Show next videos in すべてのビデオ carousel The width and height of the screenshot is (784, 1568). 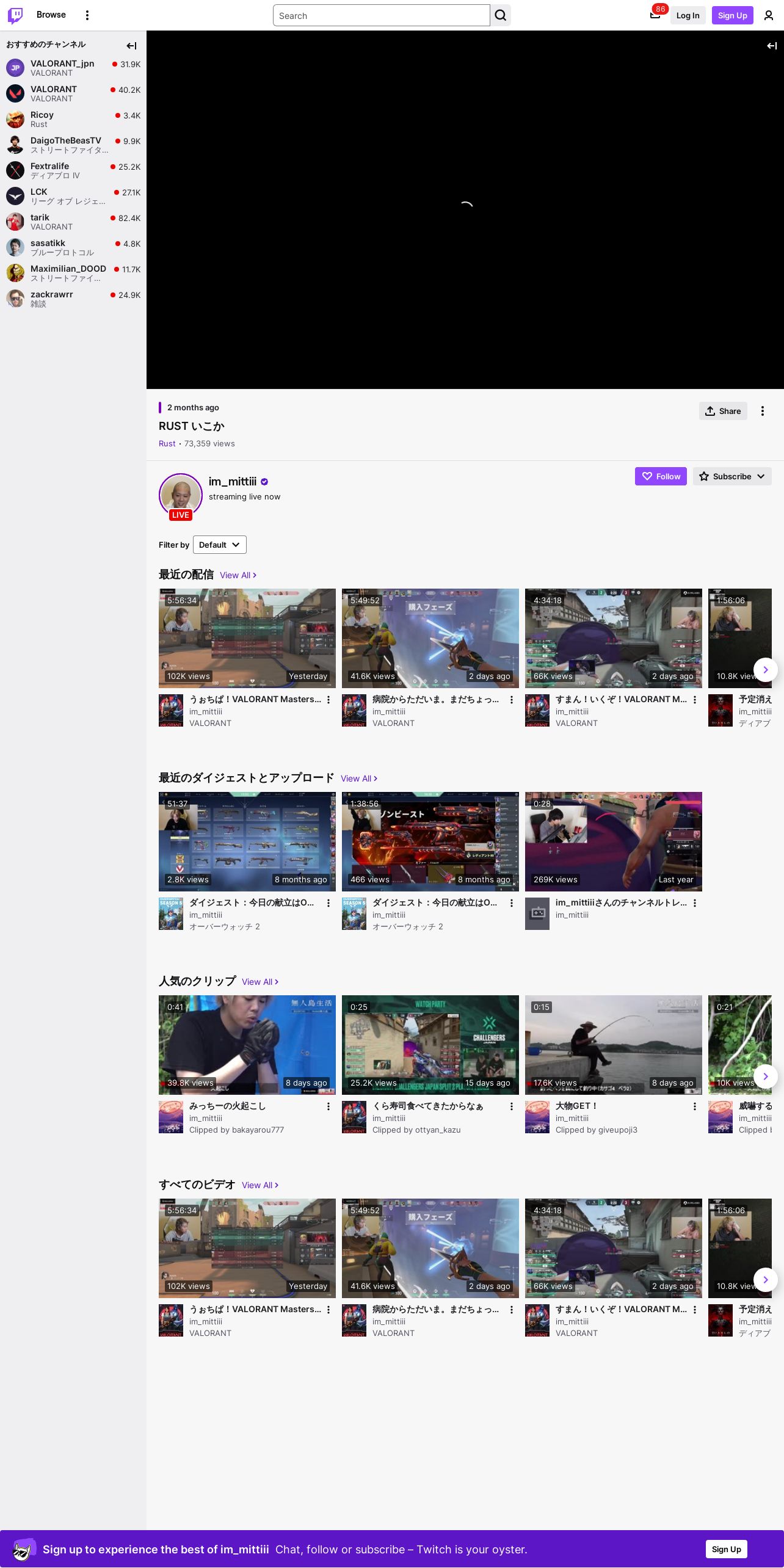pyautogui.click(x=766, y=1280)
